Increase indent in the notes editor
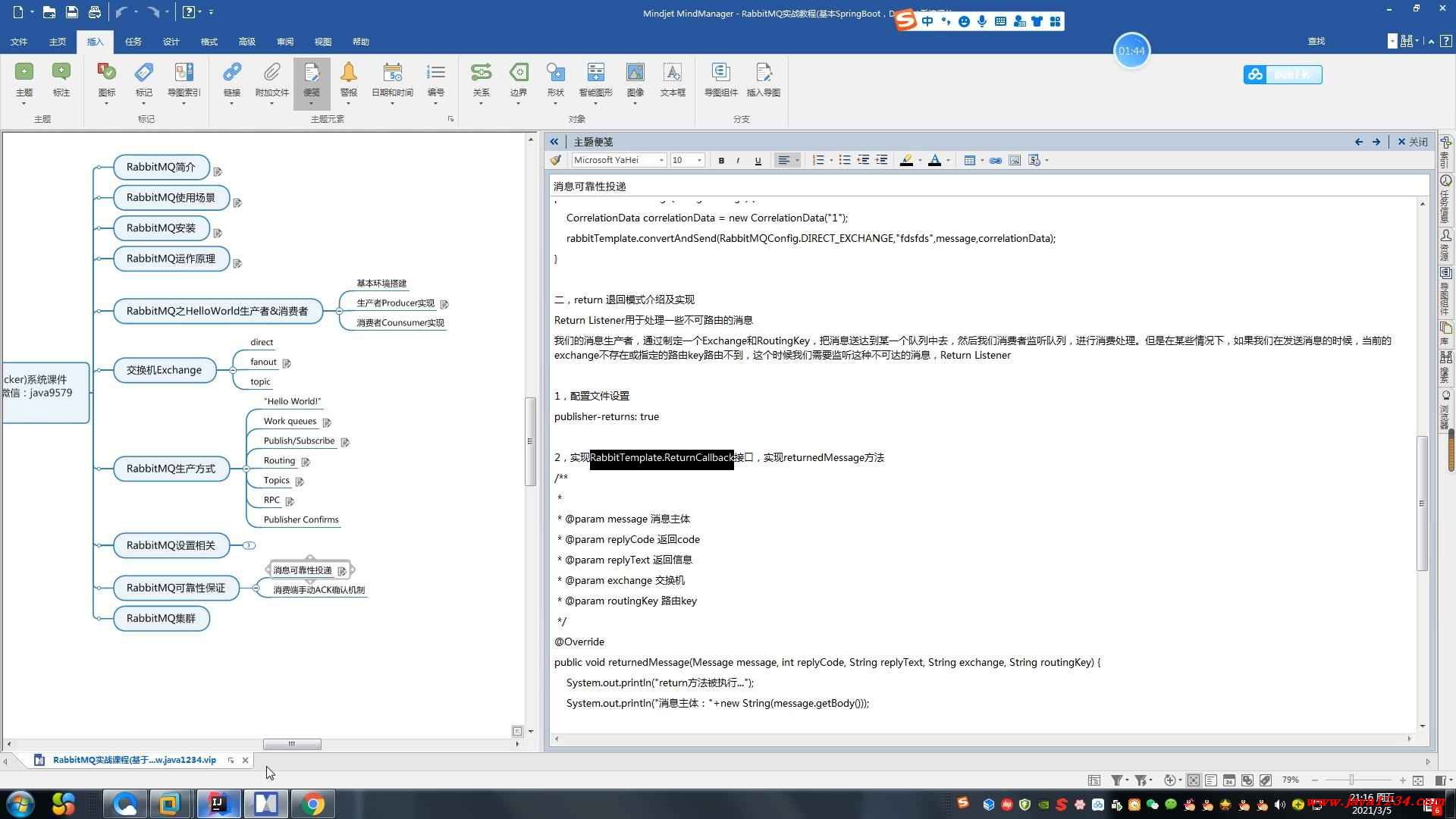Viewport: 1456px width, 819px height. pyautogui.click(x=881, y=160)
